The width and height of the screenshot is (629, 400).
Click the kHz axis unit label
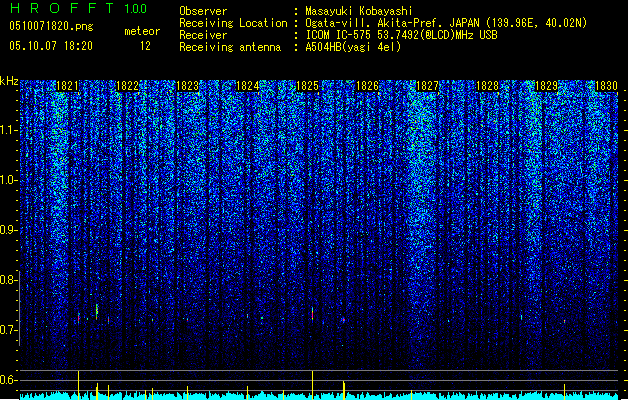click(9, 81)
